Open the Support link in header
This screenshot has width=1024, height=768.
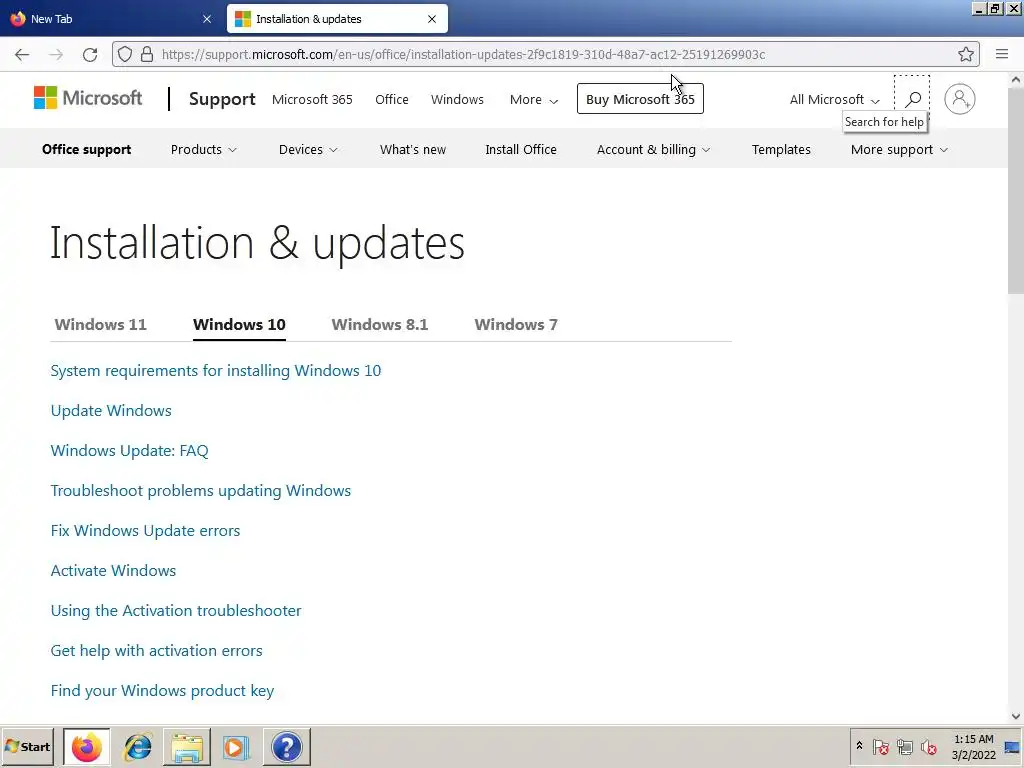pyautogui.click(x=222, y=99)
